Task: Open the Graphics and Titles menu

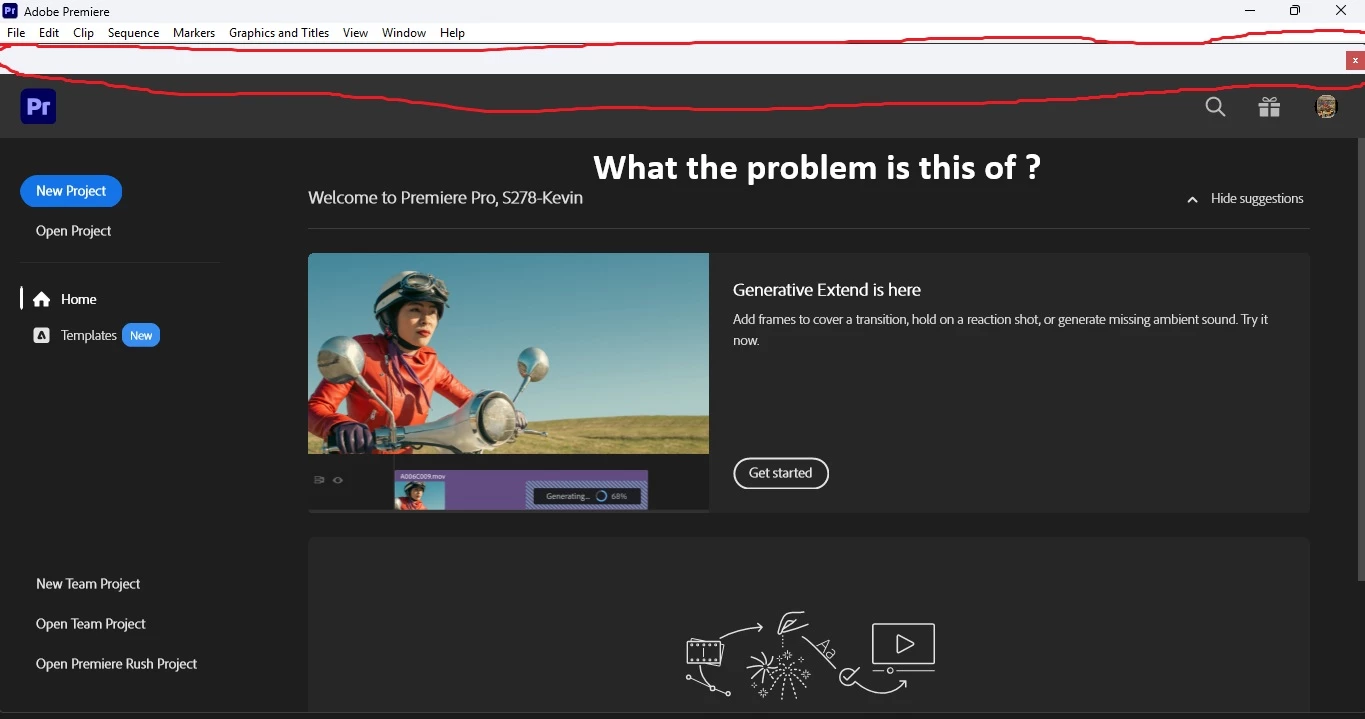Action: (x=279, y=33)
